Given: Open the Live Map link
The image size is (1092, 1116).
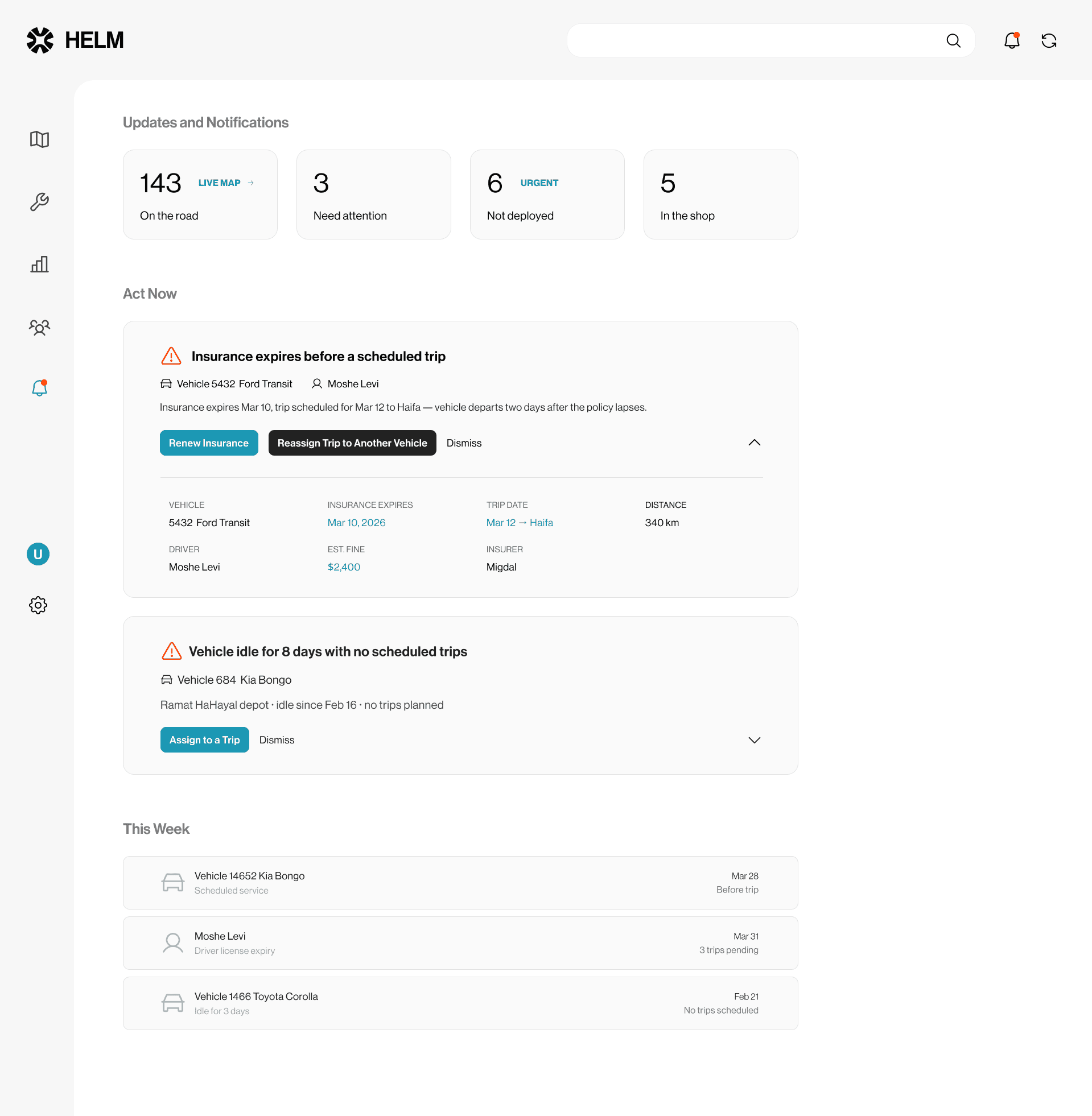Looking at the screenshot, I should tap(226, 183).
